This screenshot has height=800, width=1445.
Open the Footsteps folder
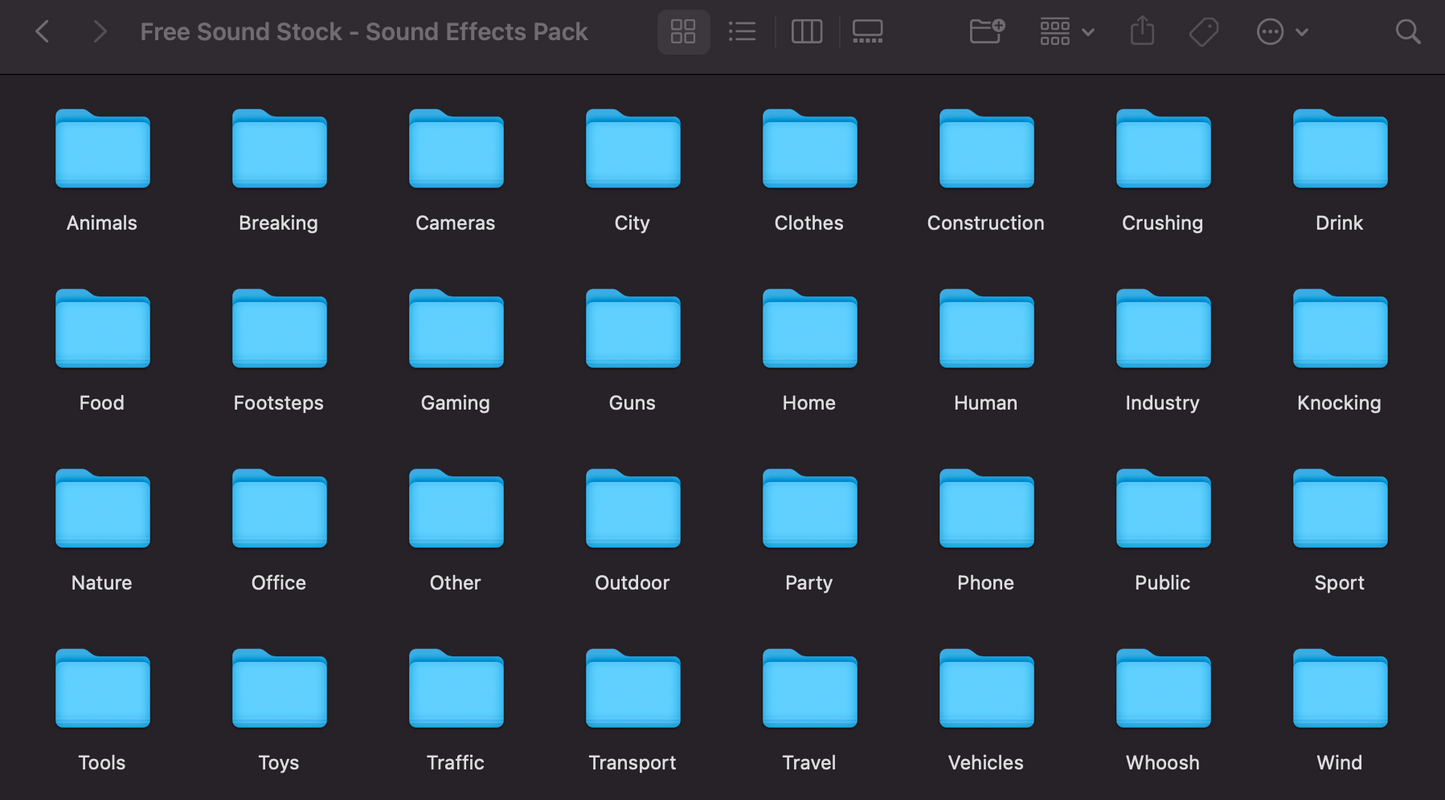coord(278,329)
